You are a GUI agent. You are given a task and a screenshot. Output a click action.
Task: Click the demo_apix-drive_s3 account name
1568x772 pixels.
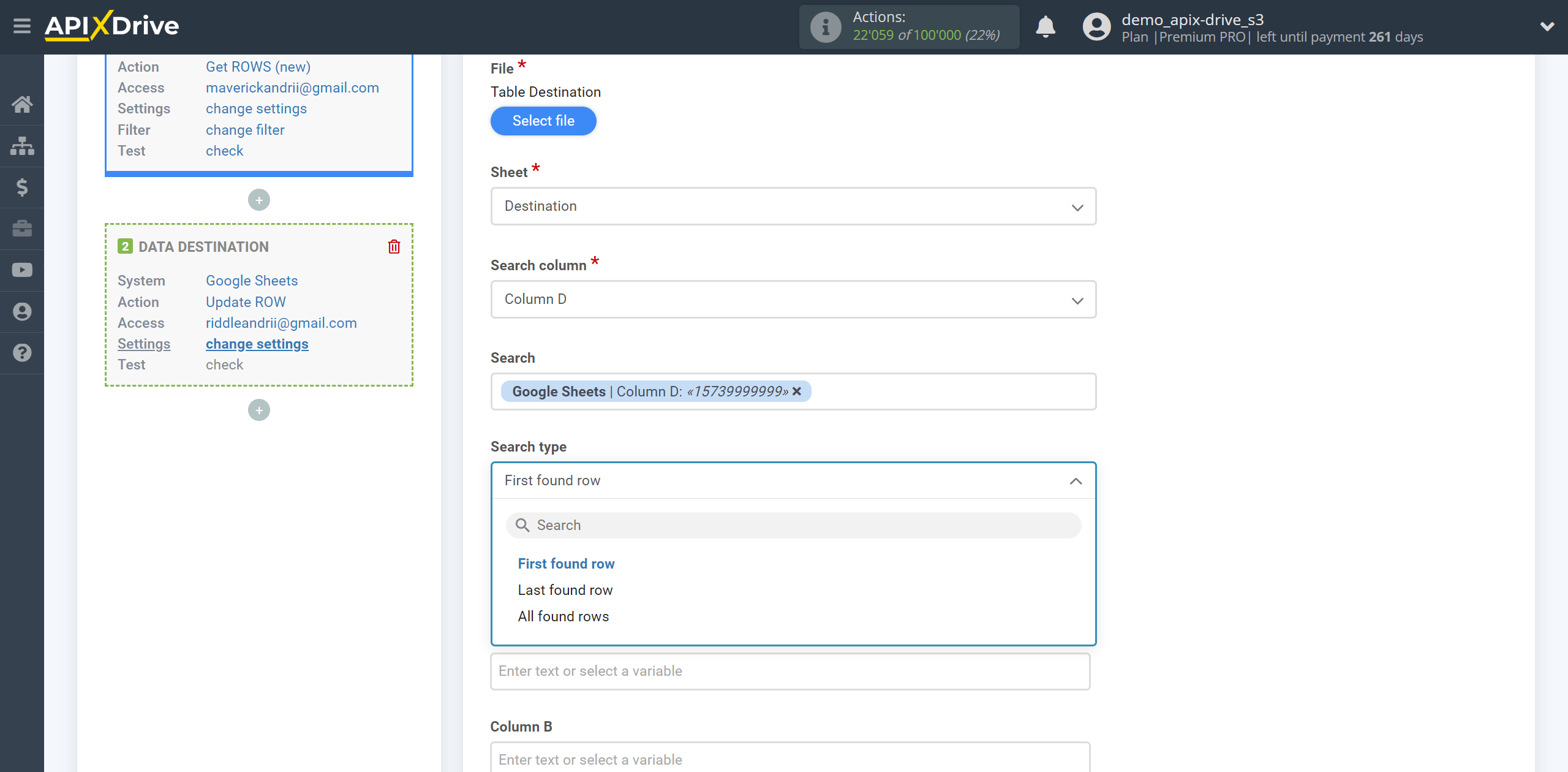tap(1193, 20)
